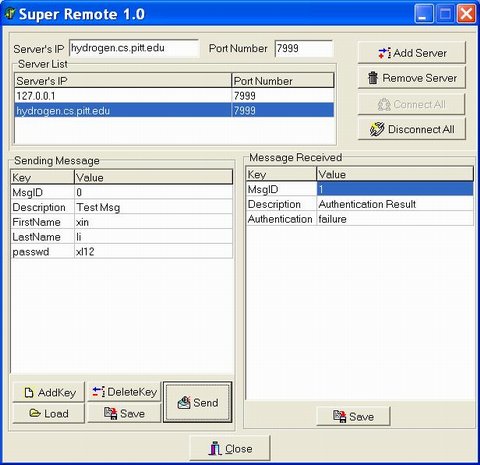Select the hydrogen.cs.pitt.edu row in Server List
The width and height of the screenshot is (480, 465).
(174, 110)
